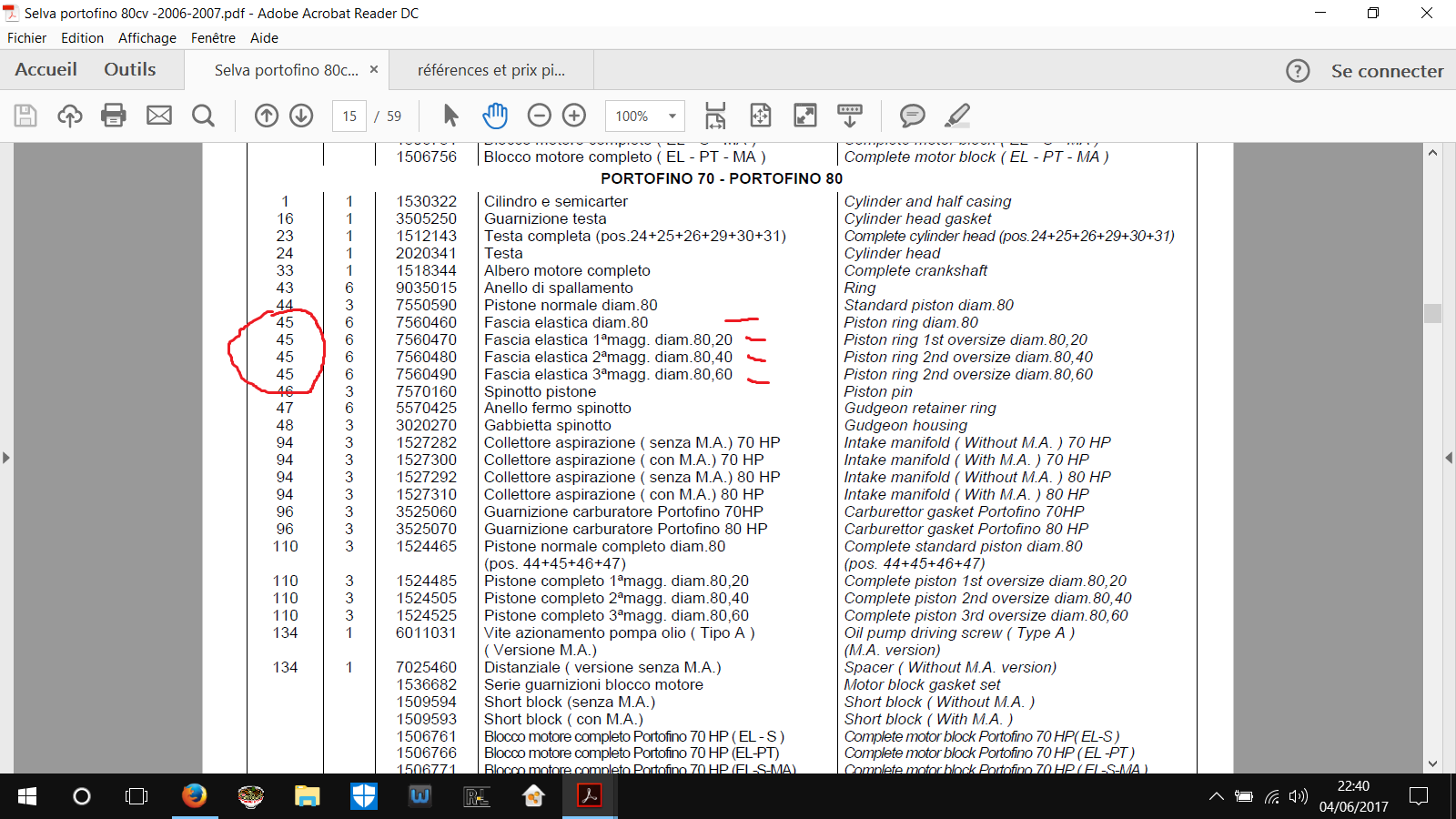Zoom in with the plus icon
This screenshot has width=1456, height=819.
574,116
